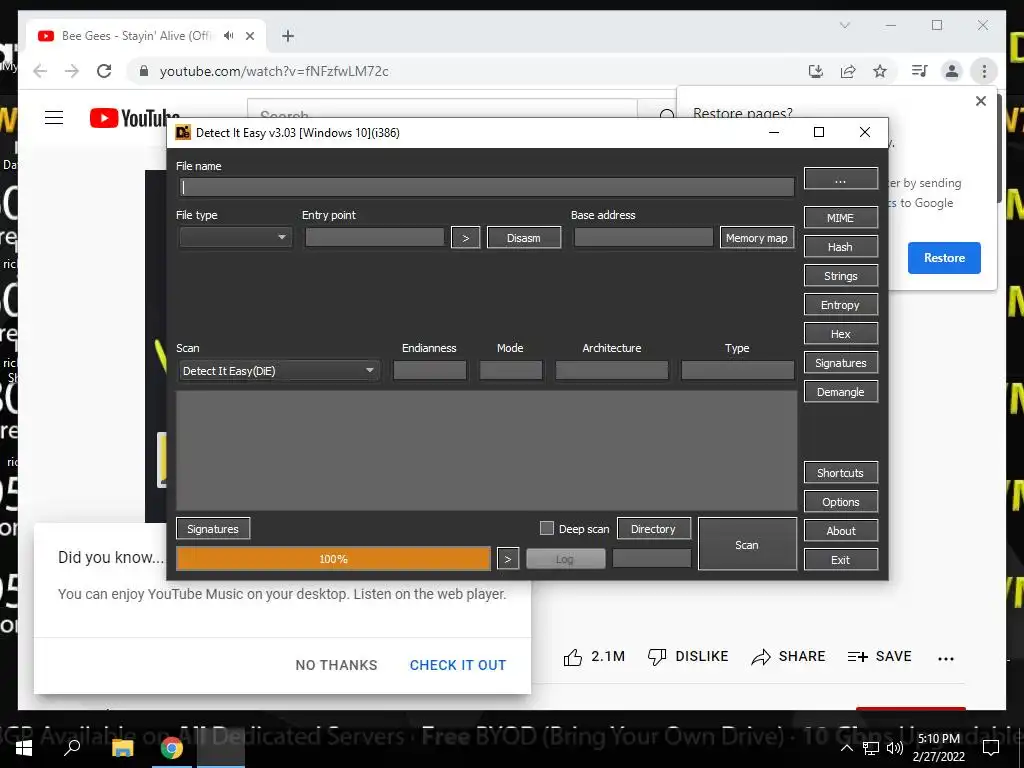The image size is (1024, 768).
Task: Click the Signatures button below scan results
Action: pyautogui.click(x=213, y=529)
